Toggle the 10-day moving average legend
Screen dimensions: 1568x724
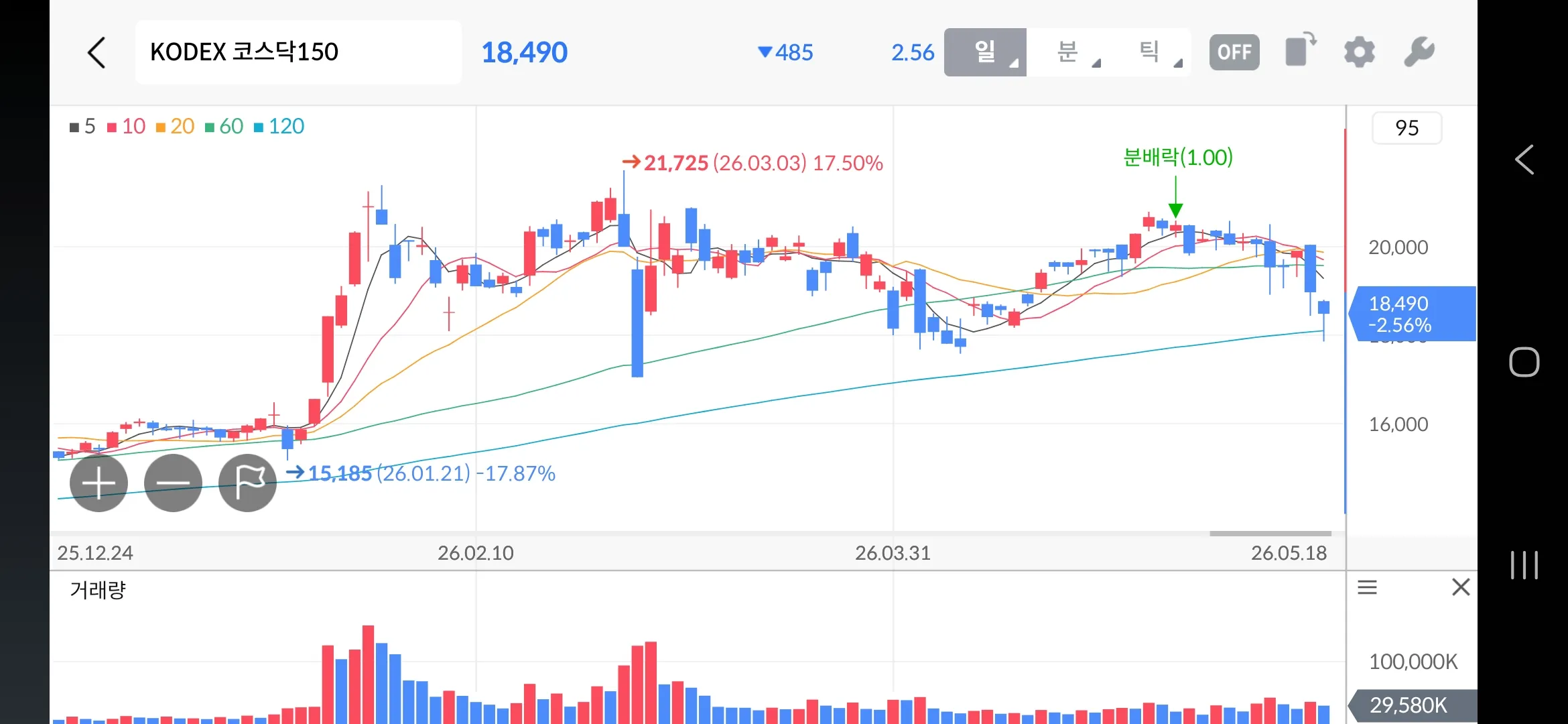pos(126,126)
